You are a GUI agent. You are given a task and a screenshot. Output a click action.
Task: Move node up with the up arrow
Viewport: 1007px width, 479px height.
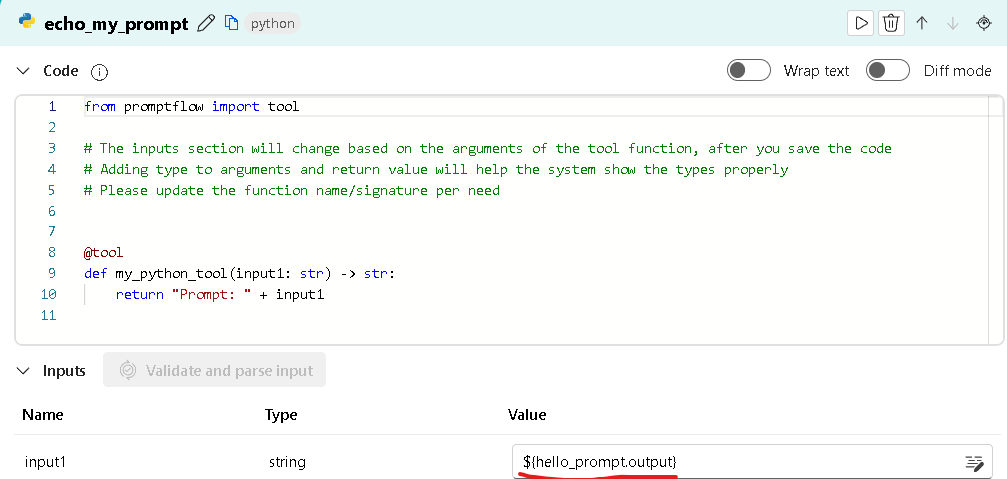[922, 23]
